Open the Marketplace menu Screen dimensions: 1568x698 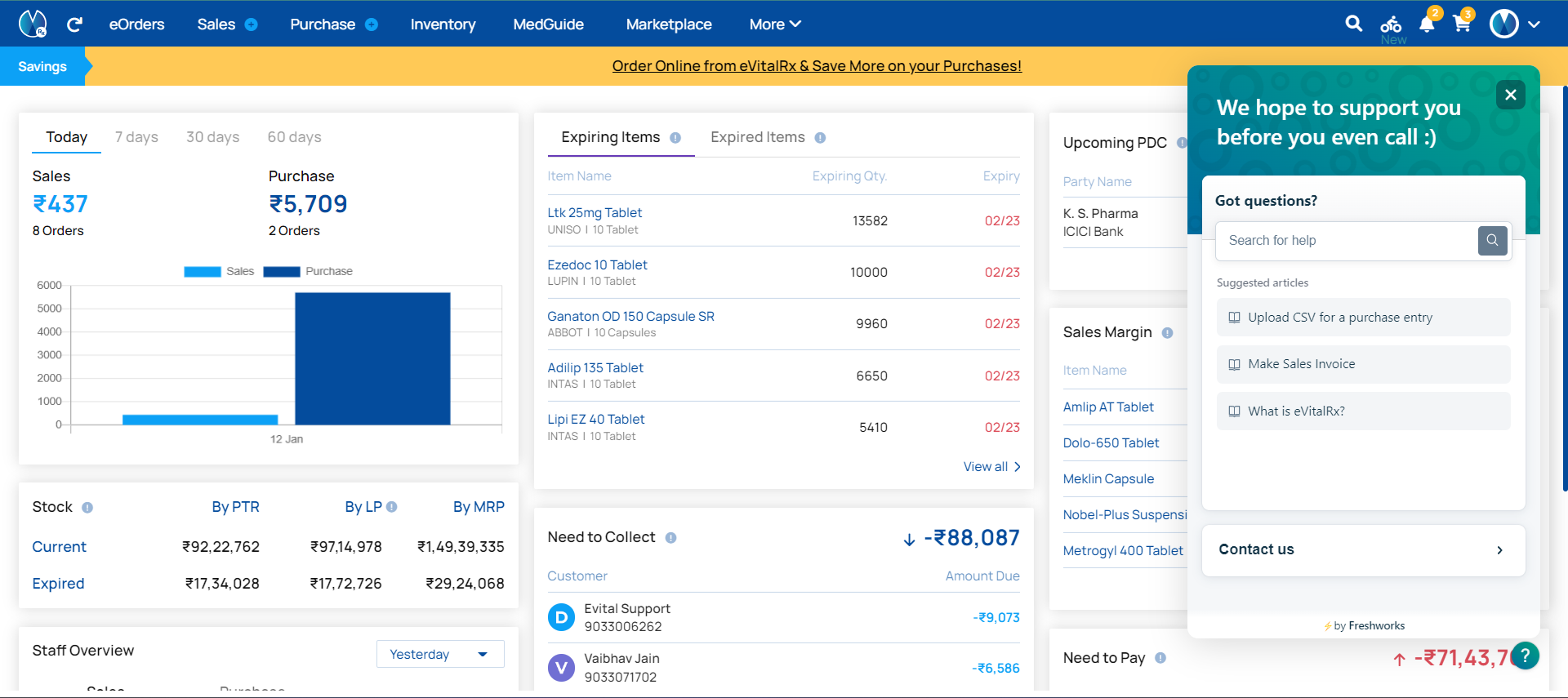point(669,24)
